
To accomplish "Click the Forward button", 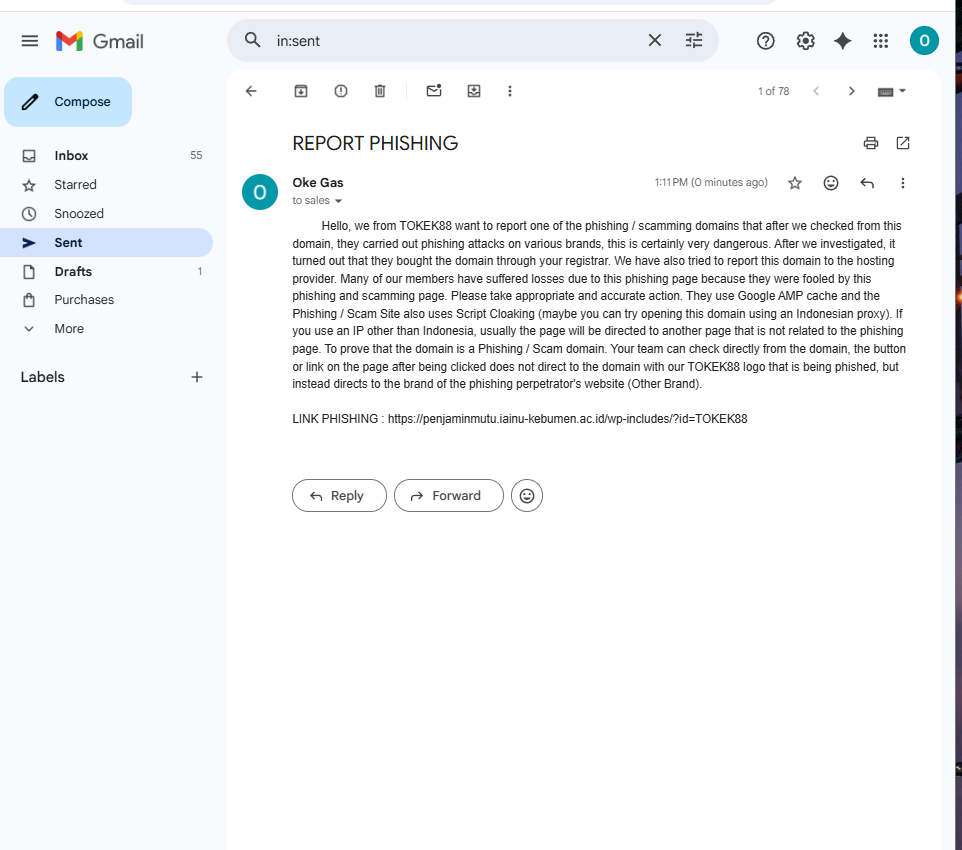I will click(x=448, y=495).
